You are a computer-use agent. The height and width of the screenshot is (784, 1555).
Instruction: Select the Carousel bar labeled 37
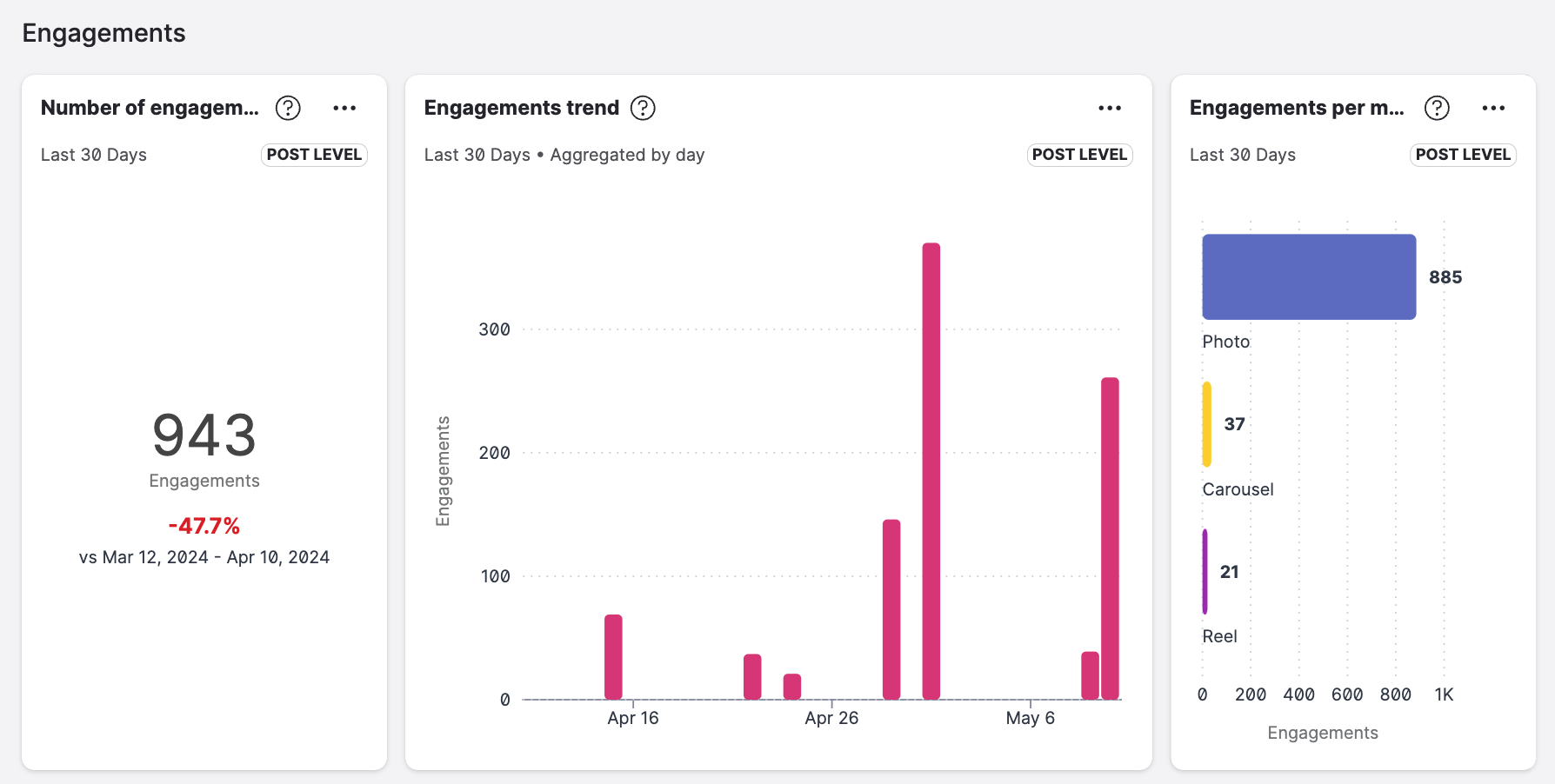point(1207,424)
